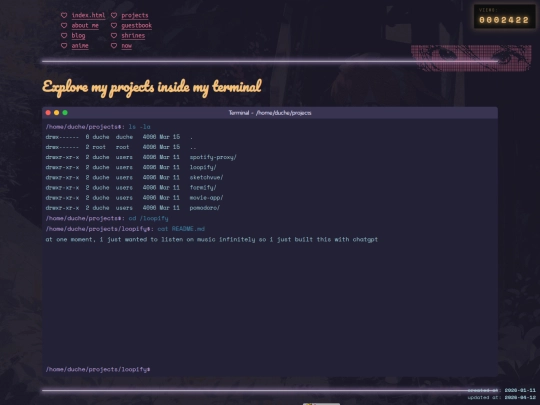540x405 pixels.
Task: Click the green terminal maximize dot
Action: click(x=65, y=113)
